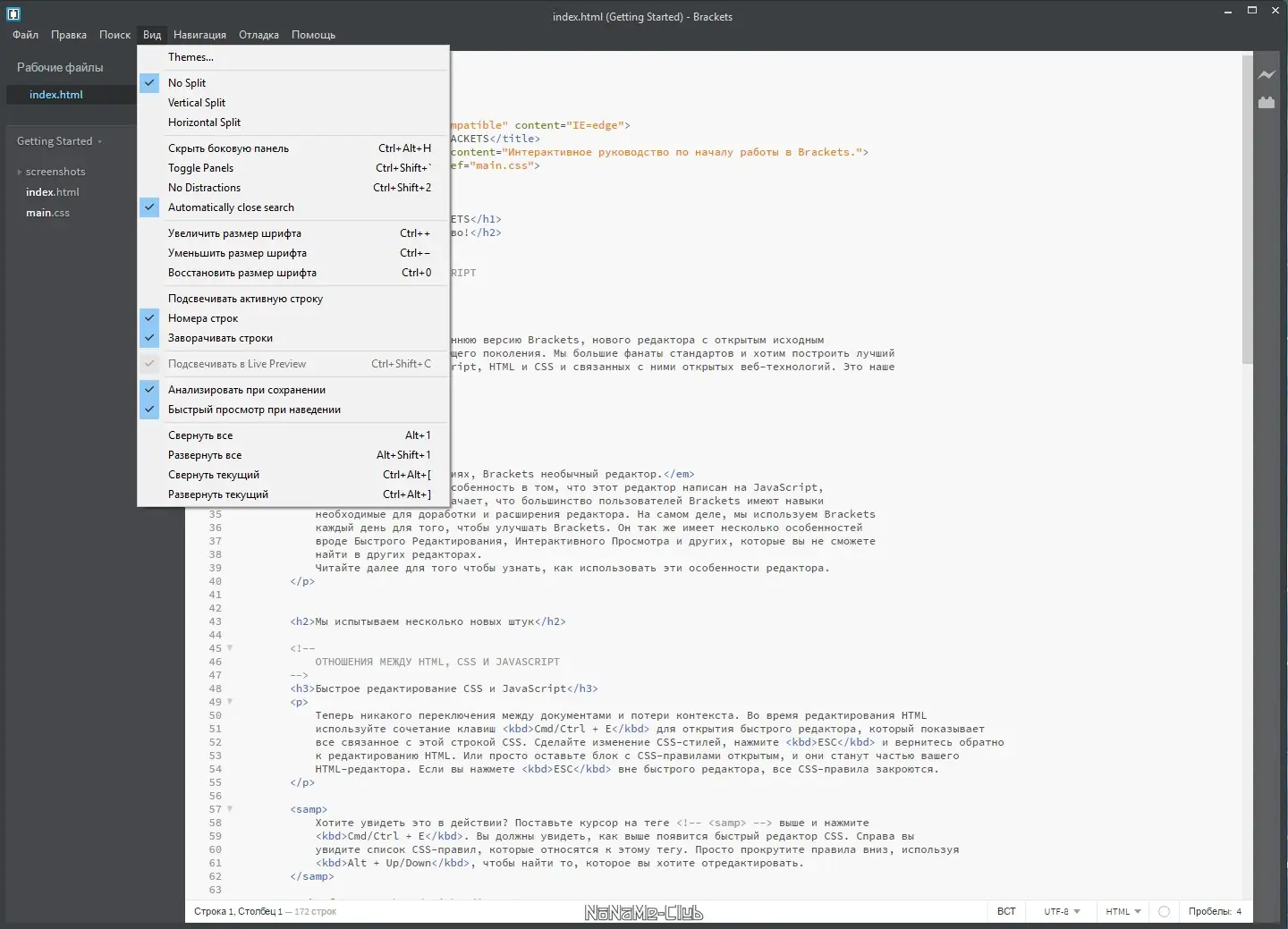The width and height of the screenshot is (1288, 929).
Task: Choose Развернуть все menu entry
Action: 293,455
